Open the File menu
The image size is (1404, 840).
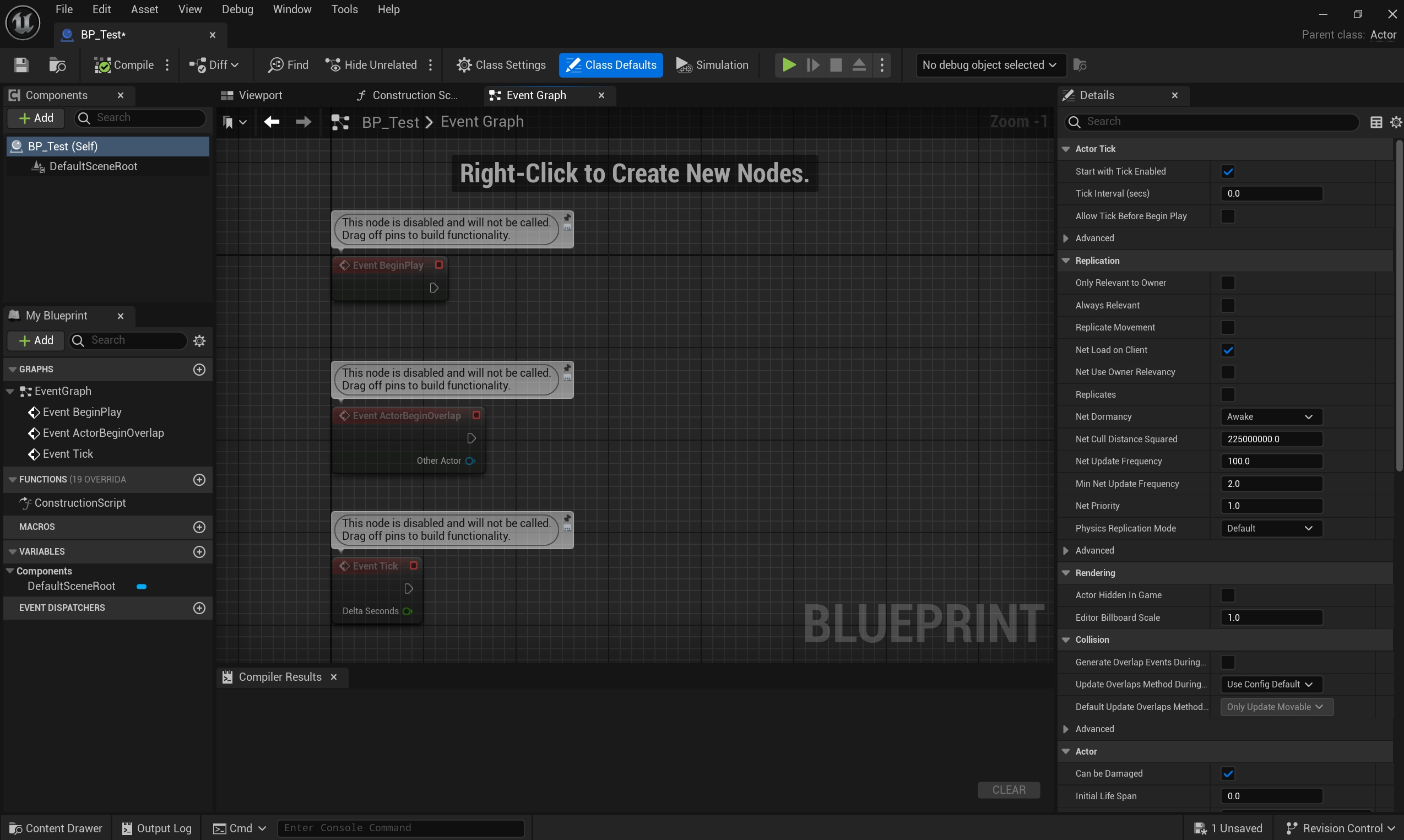(x=64, y=9)
